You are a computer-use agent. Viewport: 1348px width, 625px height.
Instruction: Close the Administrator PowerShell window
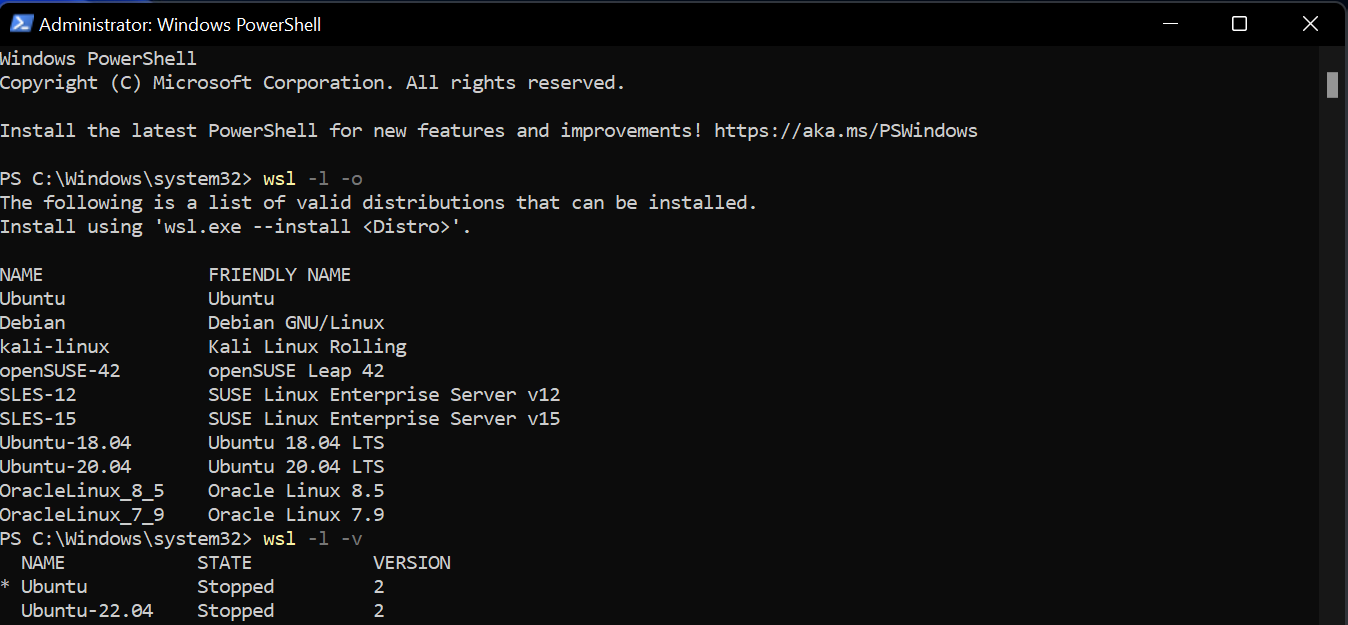[1309, 23]
